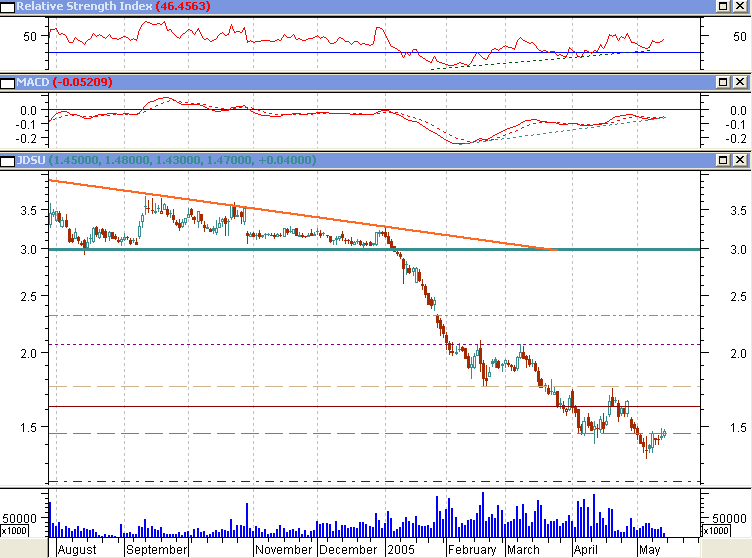Select the green dashed trendline under the RSI
752x558 pixels.
(540, 60)
